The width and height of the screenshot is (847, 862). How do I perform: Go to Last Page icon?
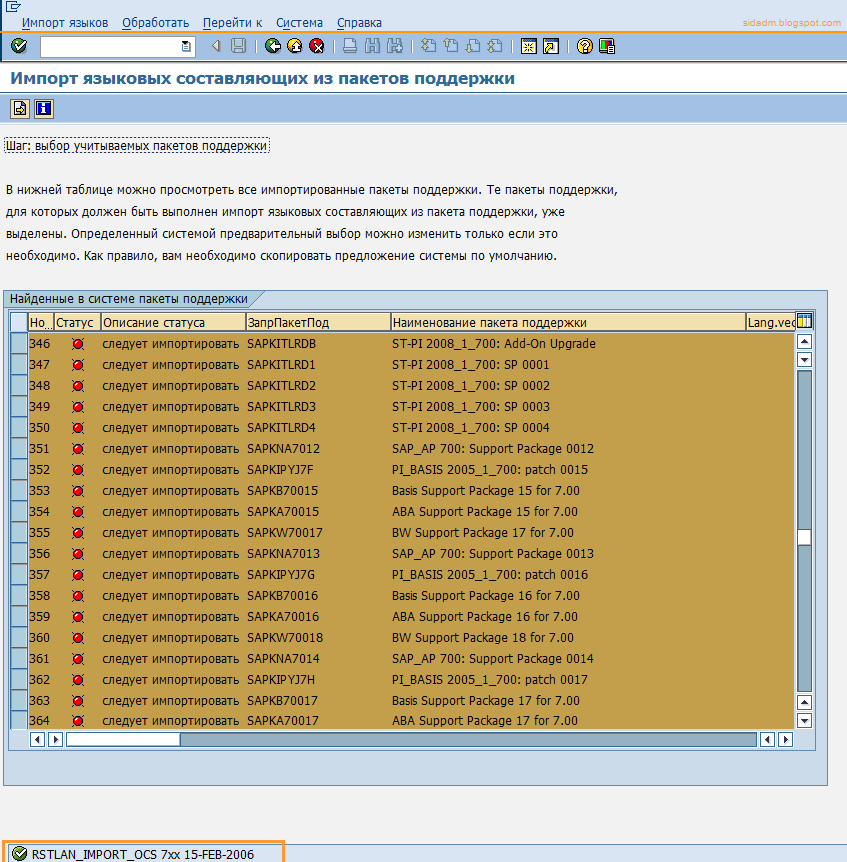click(495, 46)
